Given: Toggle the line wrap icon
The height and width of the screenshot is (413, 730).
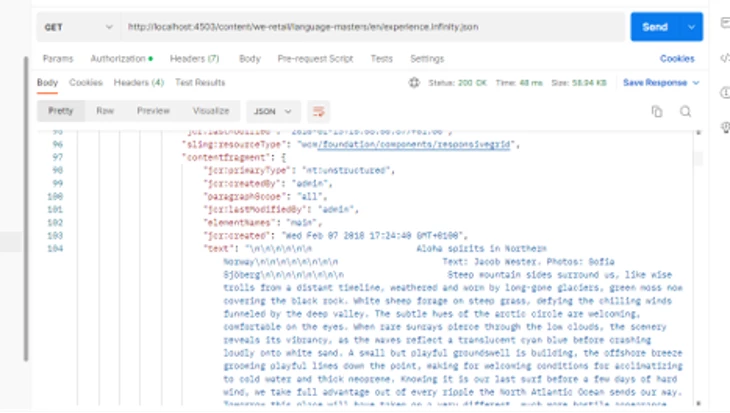Looking at the screenshot, I should 318,111.
